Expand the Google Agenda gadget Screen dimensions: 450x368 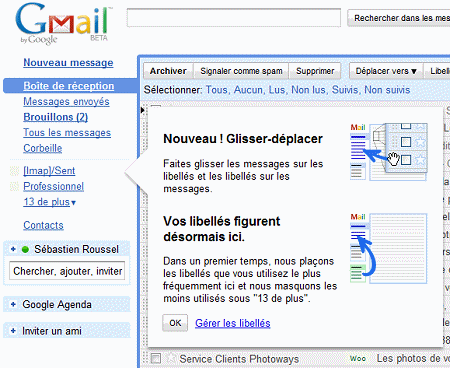[13, 304]
